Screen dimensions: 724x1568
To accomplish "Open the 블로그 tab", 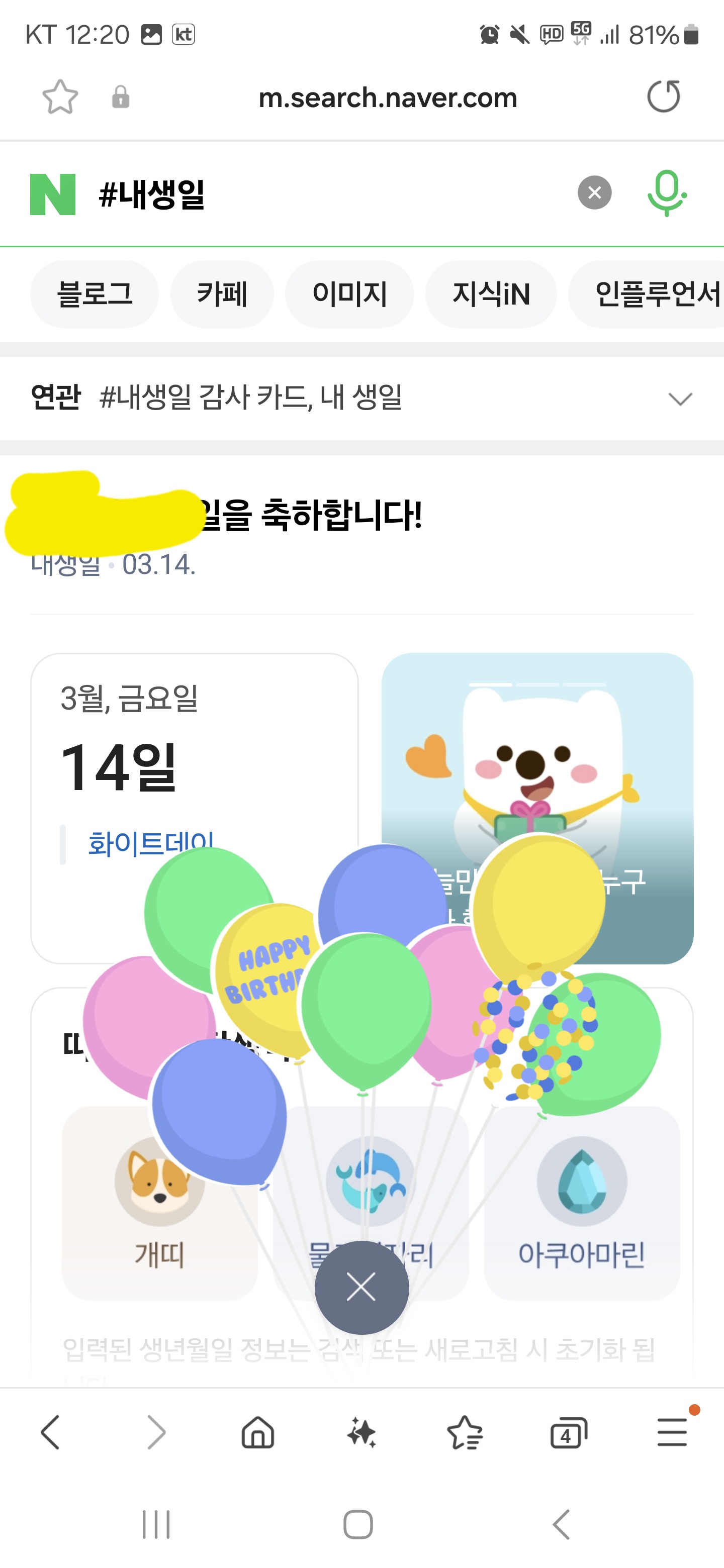I will (x=95, y=294).
